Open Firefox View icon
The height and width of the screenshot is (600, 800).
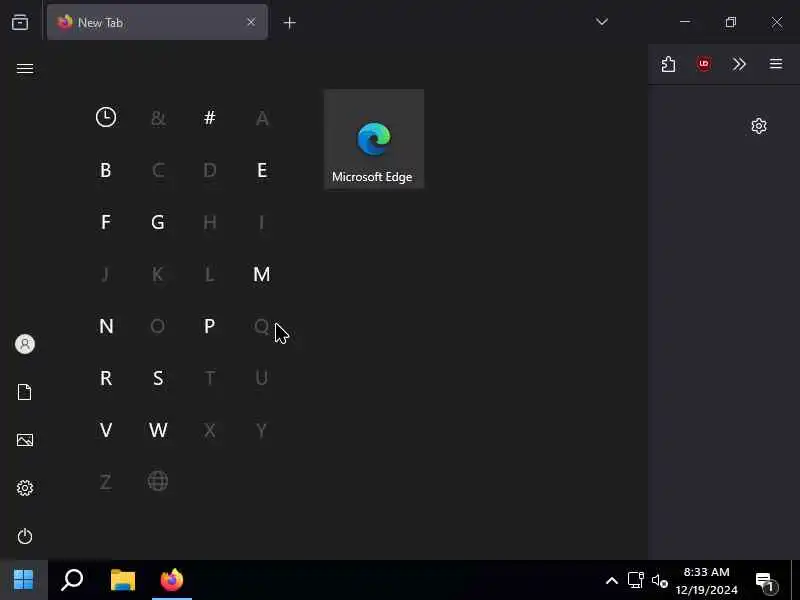click(x=20, y=22)
